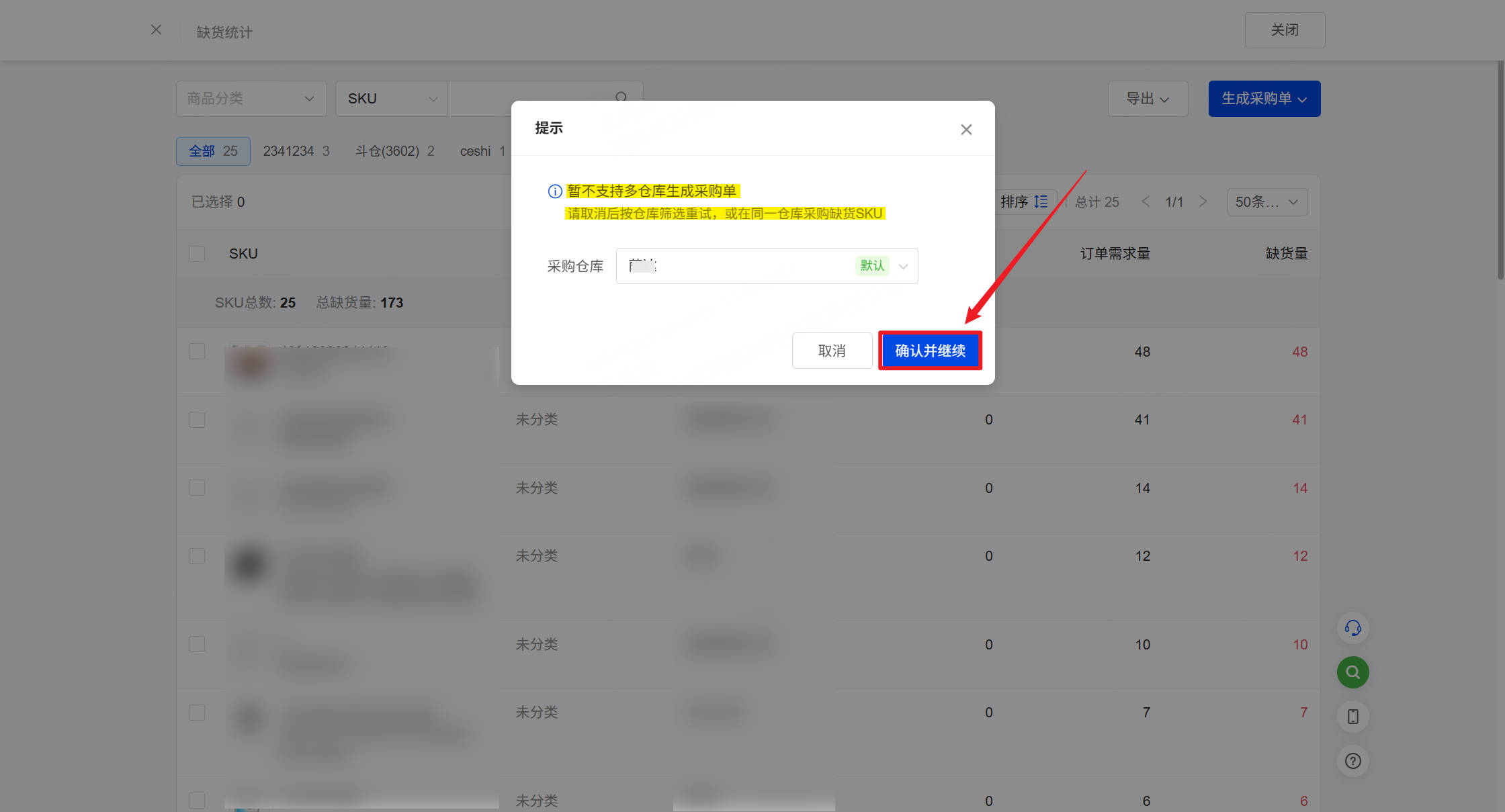The image size is (1505, 812).
Task: Click the green magnifier floating icon
Action: pos(1352,672)
